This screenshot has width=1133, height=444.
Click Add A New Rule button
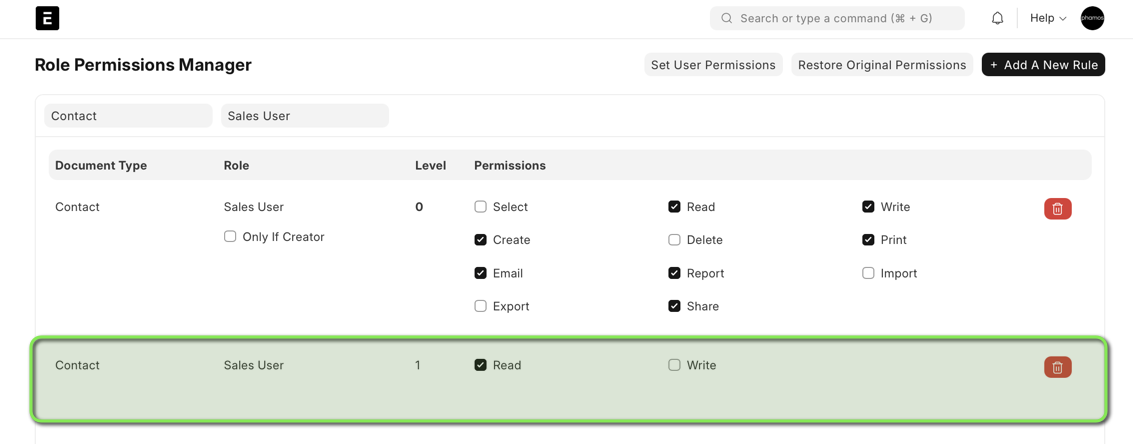coord(1043,65)
